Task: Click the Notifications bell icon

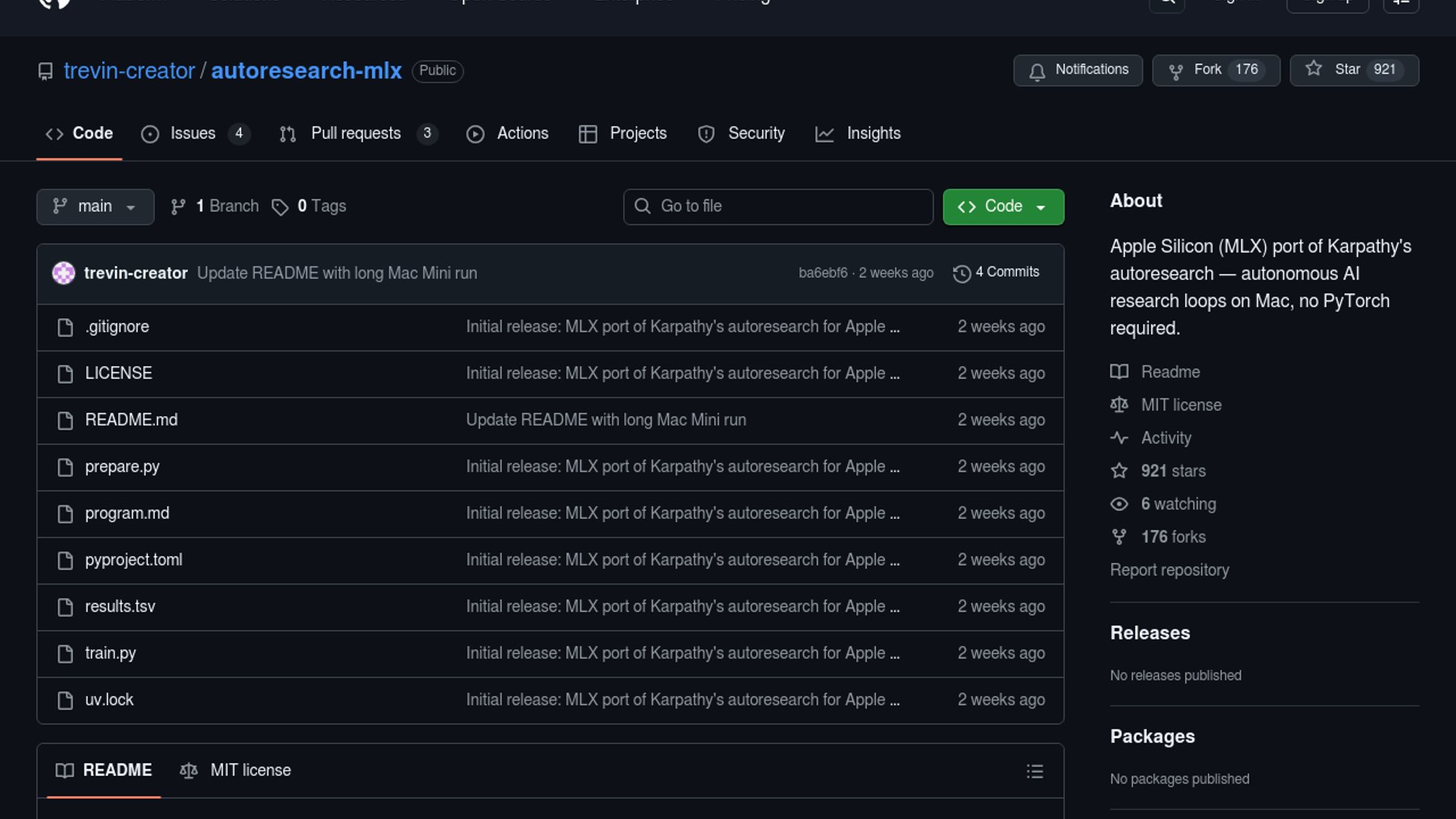Action: [x=1037, y=71]
